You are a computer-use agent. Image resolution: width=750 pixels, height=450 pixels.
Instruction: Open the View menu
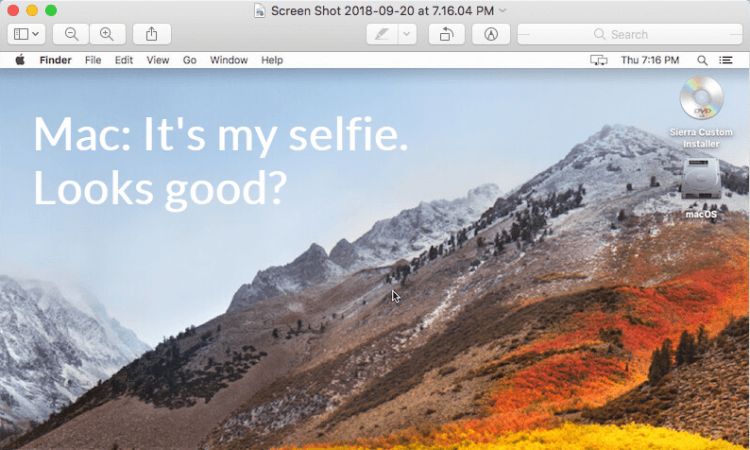tap(158, 60)
